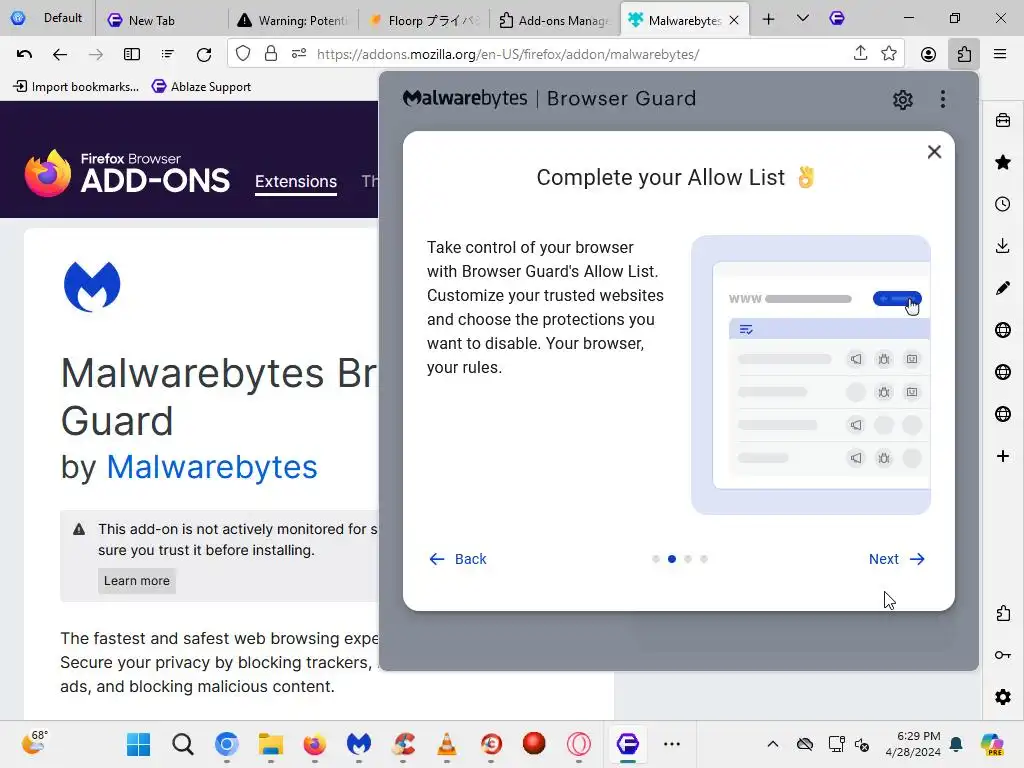
Task: Open downloads sidebar icon
Action: [x=1003, y=246]
